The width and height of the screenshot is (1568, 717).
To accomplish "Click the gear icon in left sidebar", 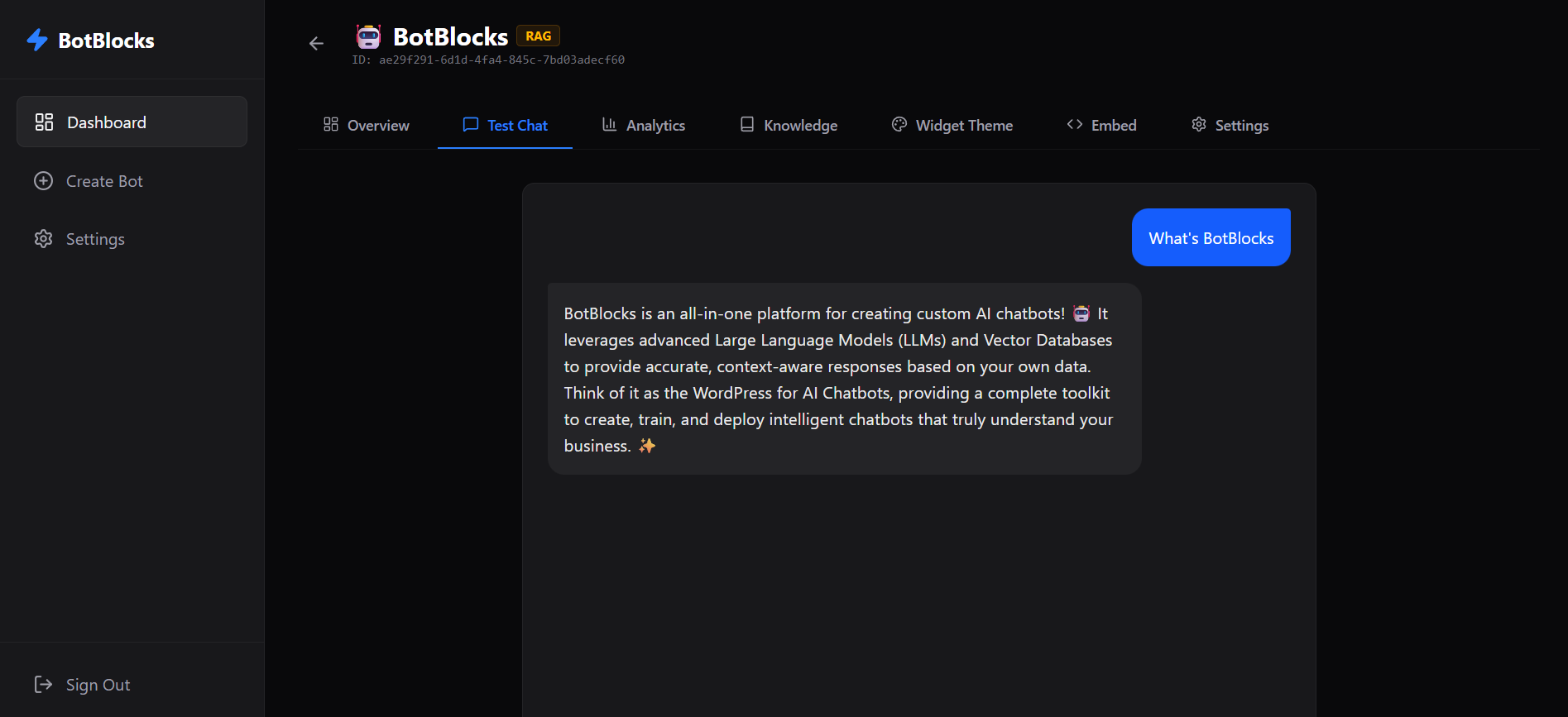I will tap(43, 239).
